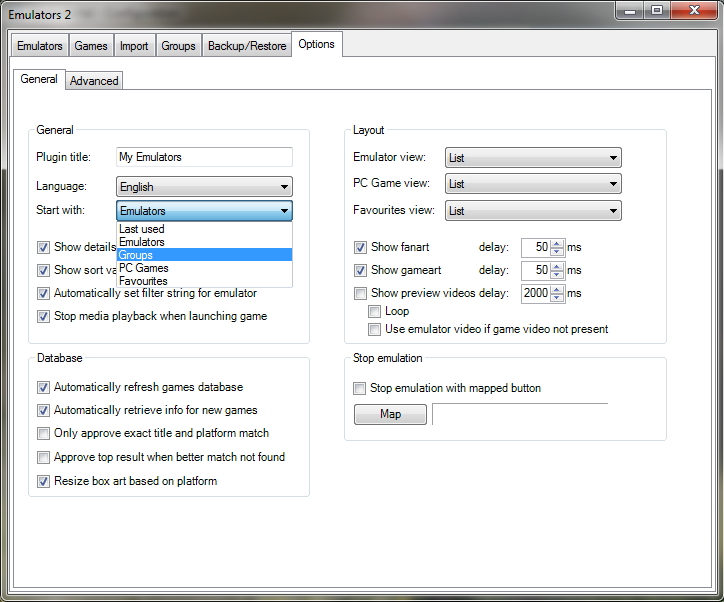
Task: Open the Backup/Restore tab
Action: pyautogui.click(x=247, y=46)
